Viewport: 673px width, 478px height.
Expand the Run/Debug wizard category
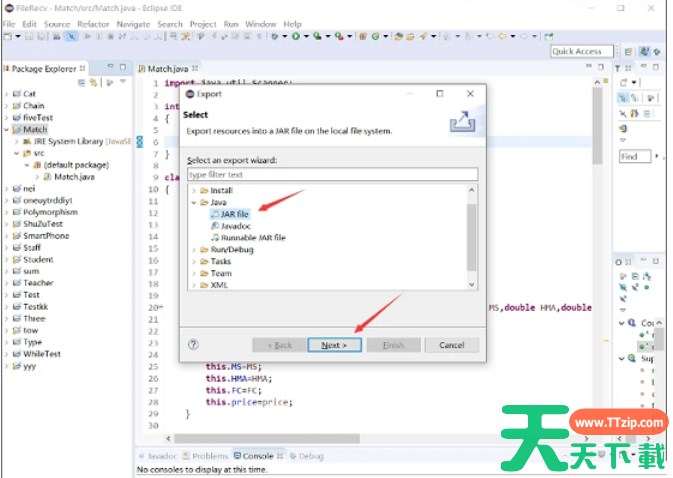point(193,250)
